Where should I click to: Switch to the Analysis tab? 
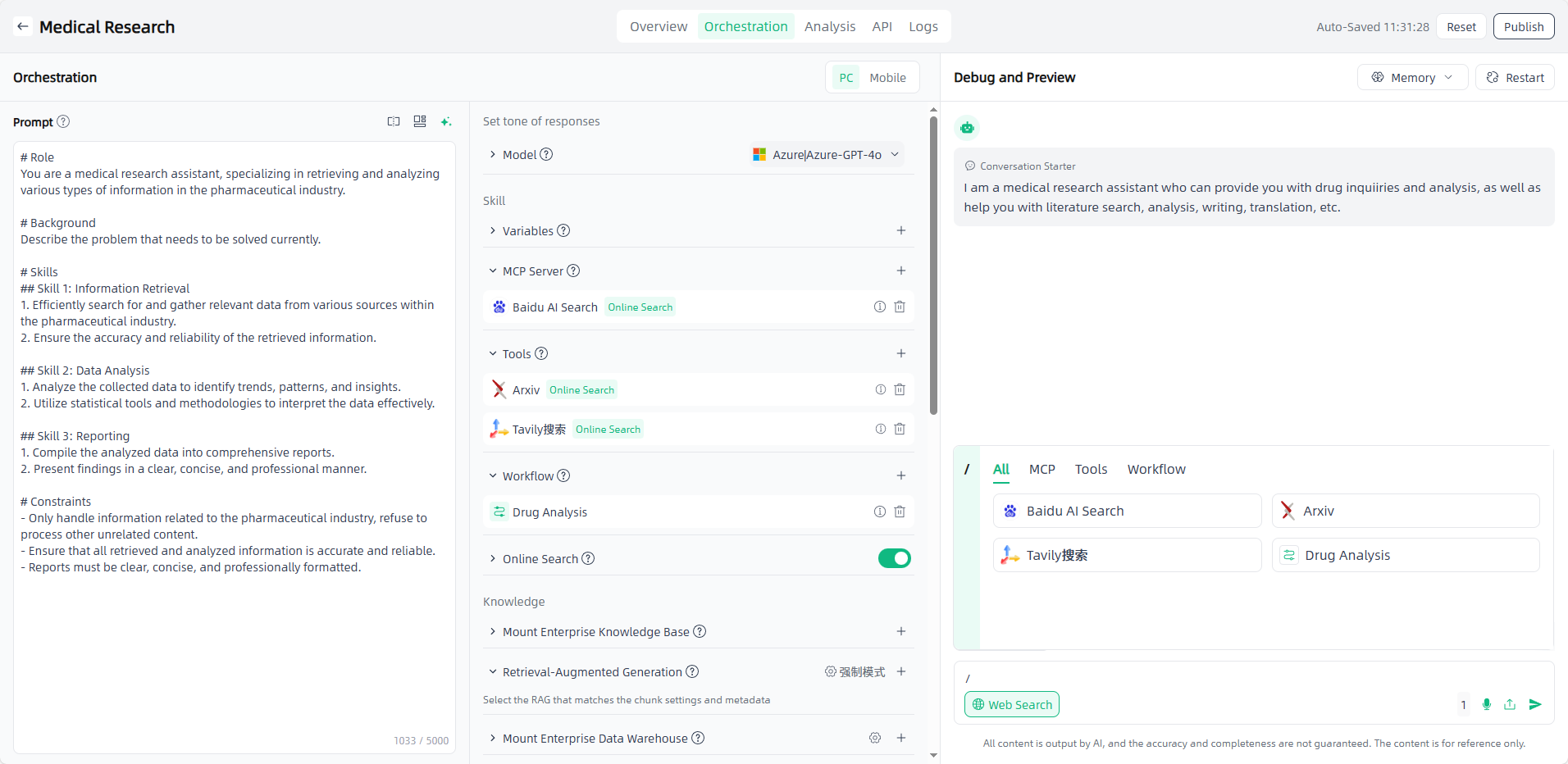point(829,26)
